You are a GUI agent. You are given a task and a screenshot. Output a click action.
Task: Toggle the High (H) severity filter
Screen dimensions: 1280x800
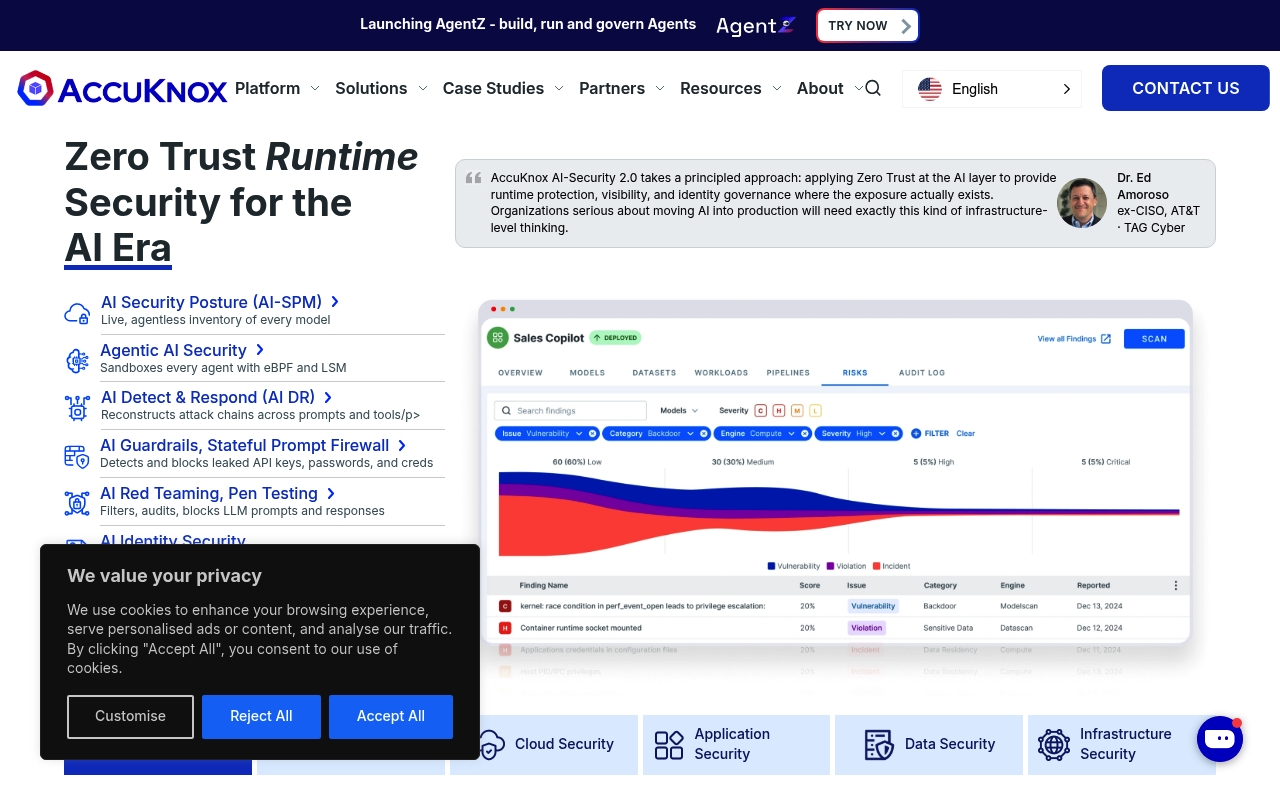tap(779, 411)
